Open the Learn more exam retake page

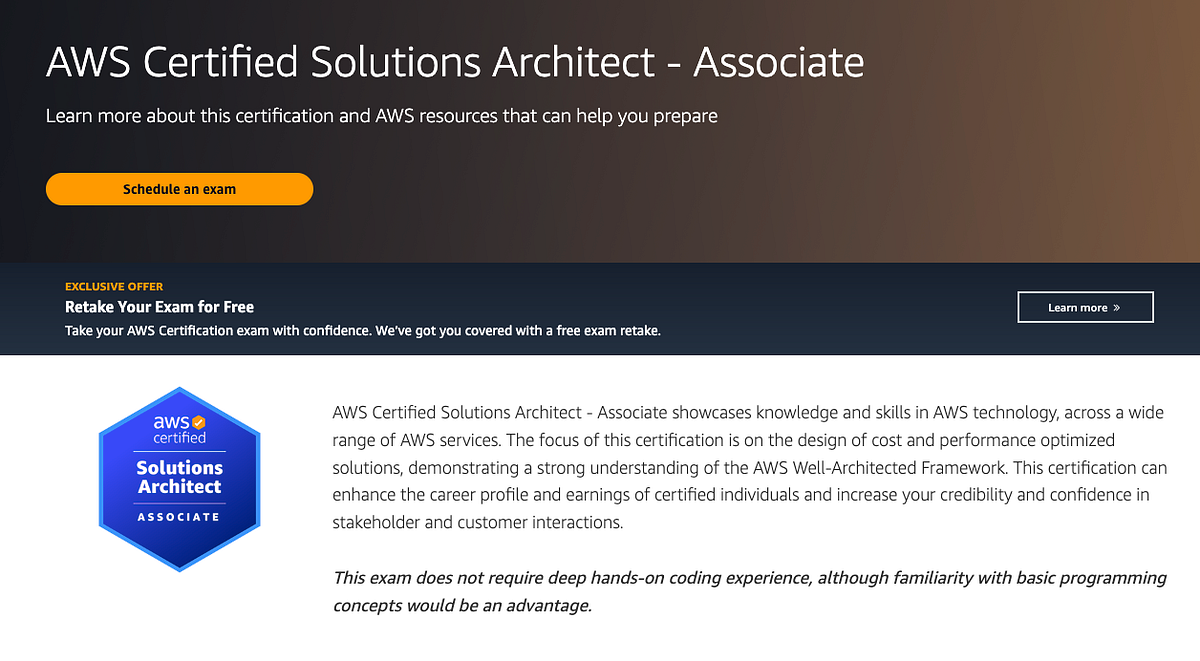pyautogui.click(x=1085, y=307)
